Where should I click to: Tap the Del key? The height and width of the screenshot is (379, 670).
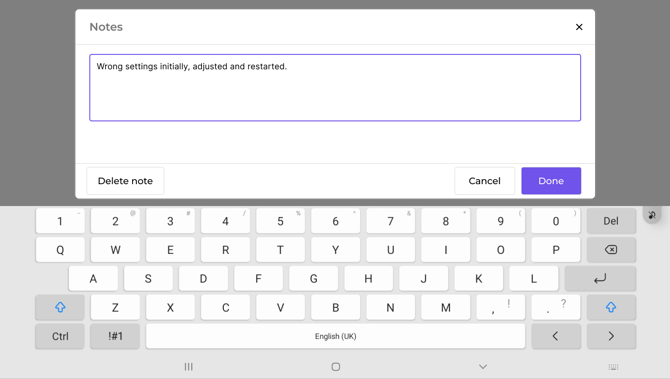611,221
